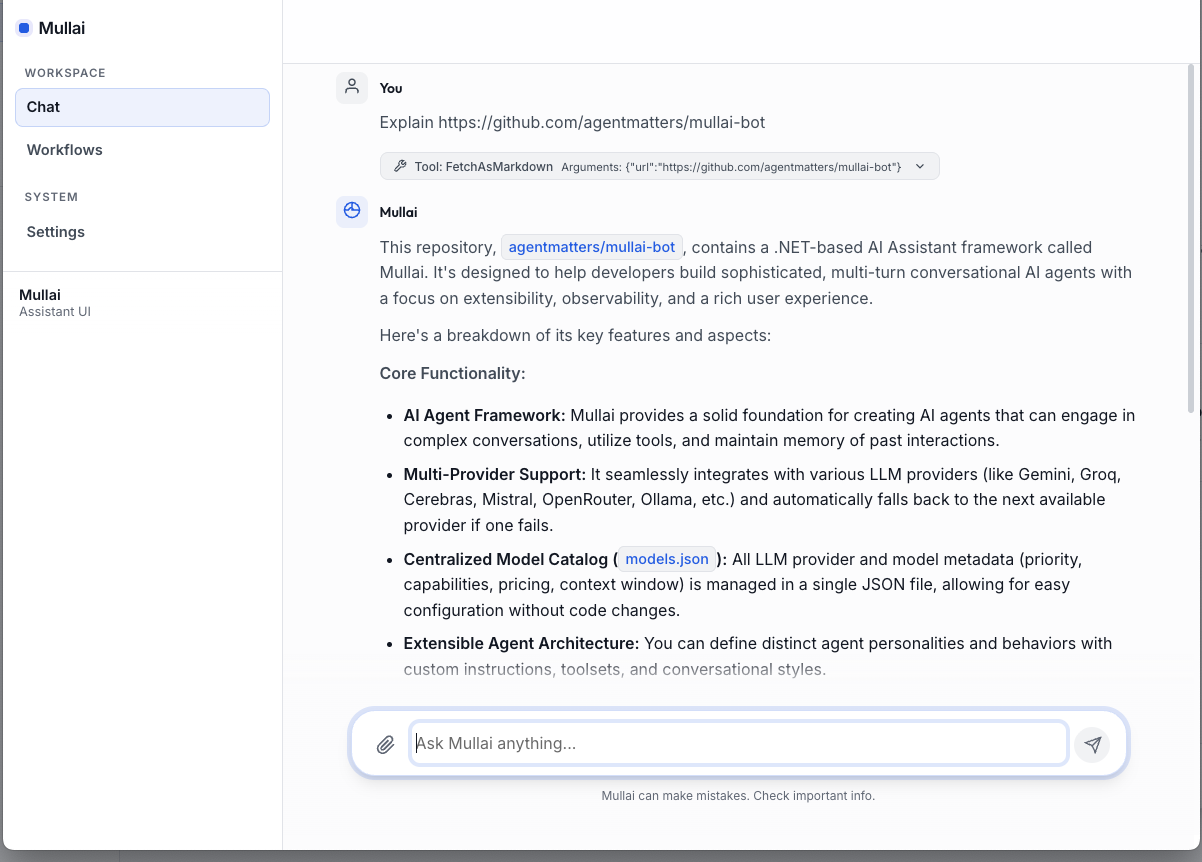
Task: Click the Assistant UI subtitle text
Action: (55, 312)
